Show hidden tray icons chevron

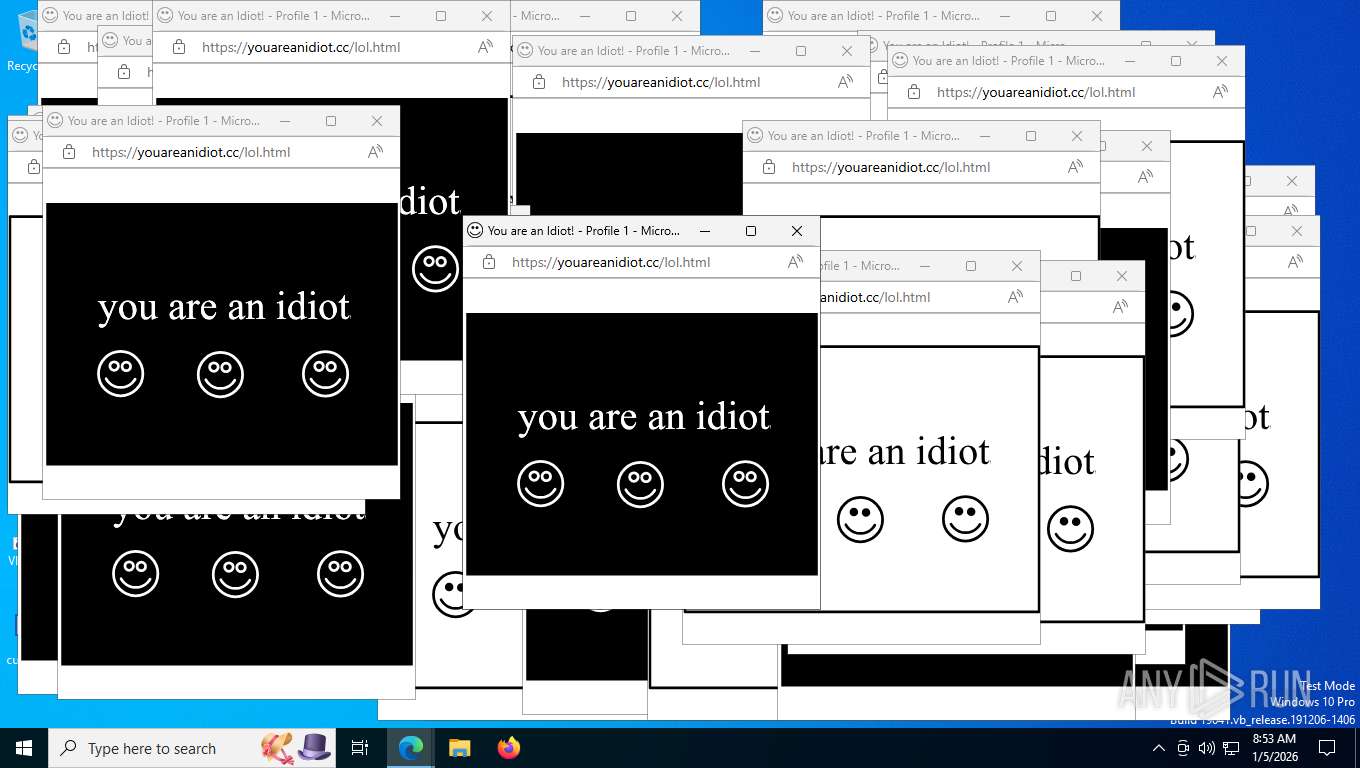[x=1159, y=748]
